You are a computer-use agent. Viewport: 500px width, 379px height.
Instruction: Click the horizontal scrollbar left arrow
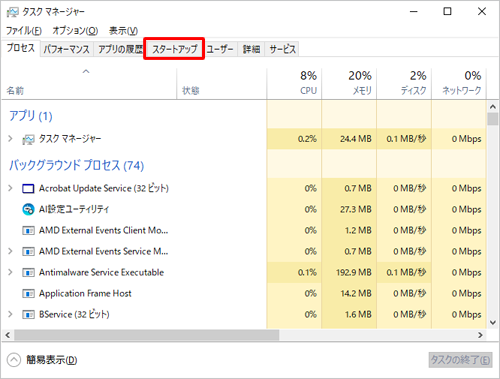pos(8,335)
